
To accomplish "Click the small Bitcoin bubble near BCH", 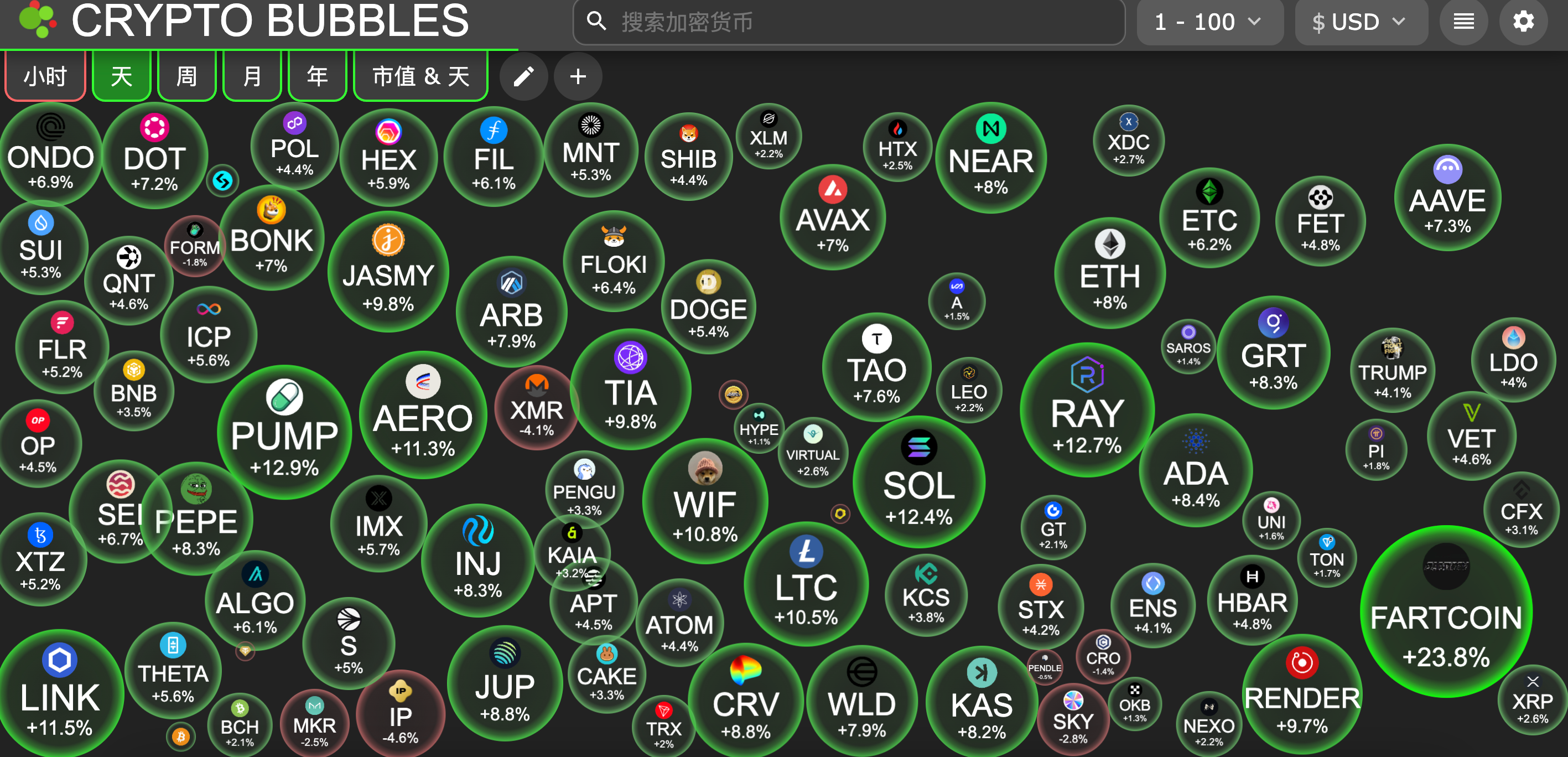I will (x=181, y=737).
